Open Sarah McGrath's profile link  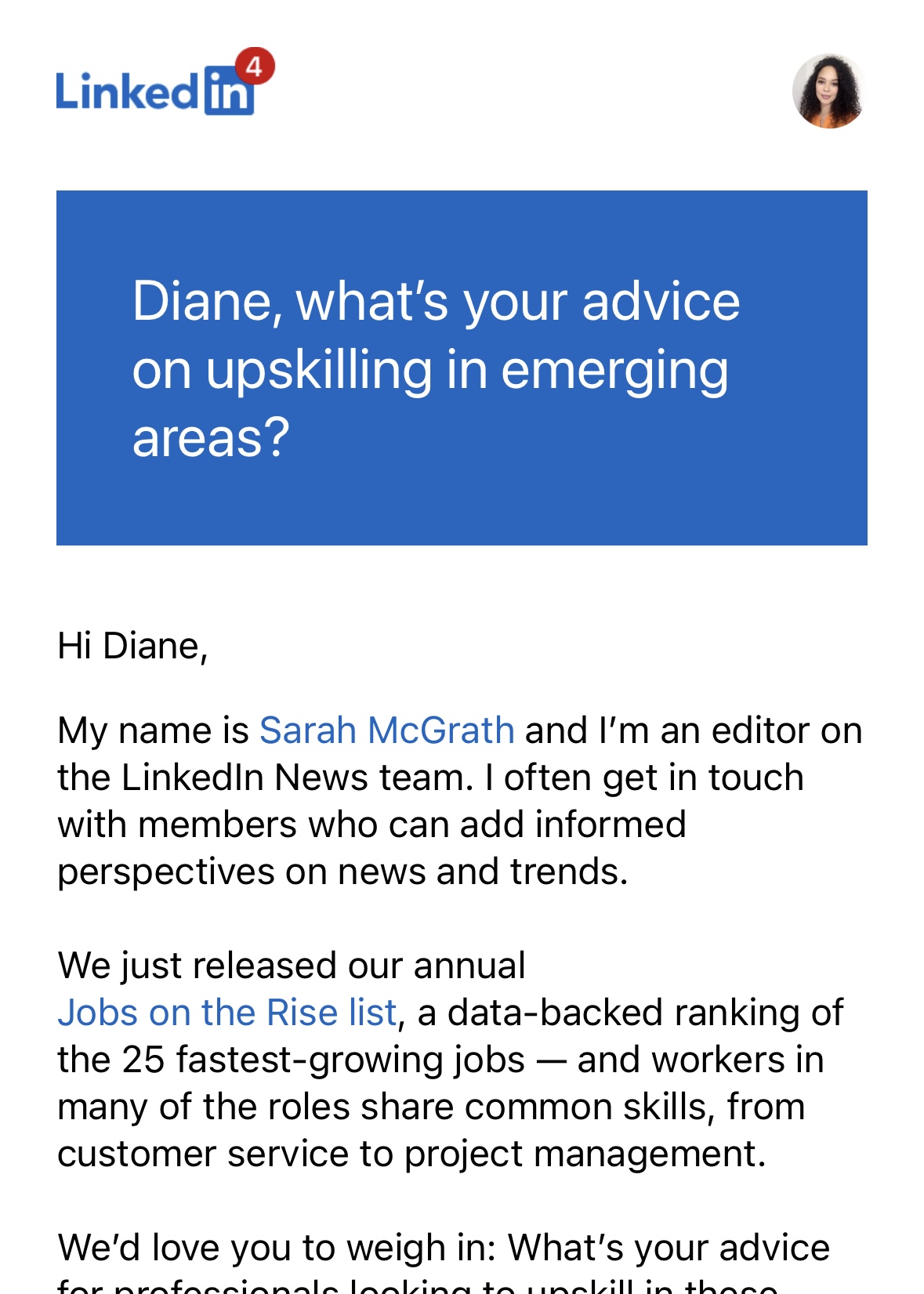tap(387, 730)
